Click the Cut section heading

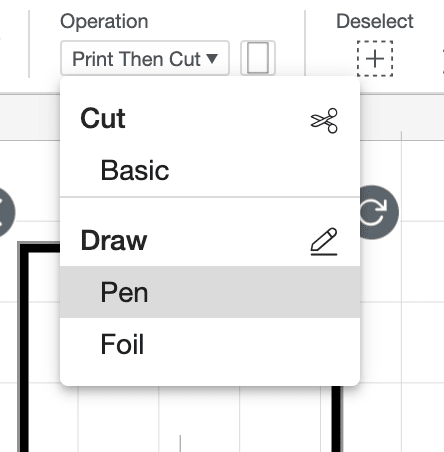click(103, 119)
